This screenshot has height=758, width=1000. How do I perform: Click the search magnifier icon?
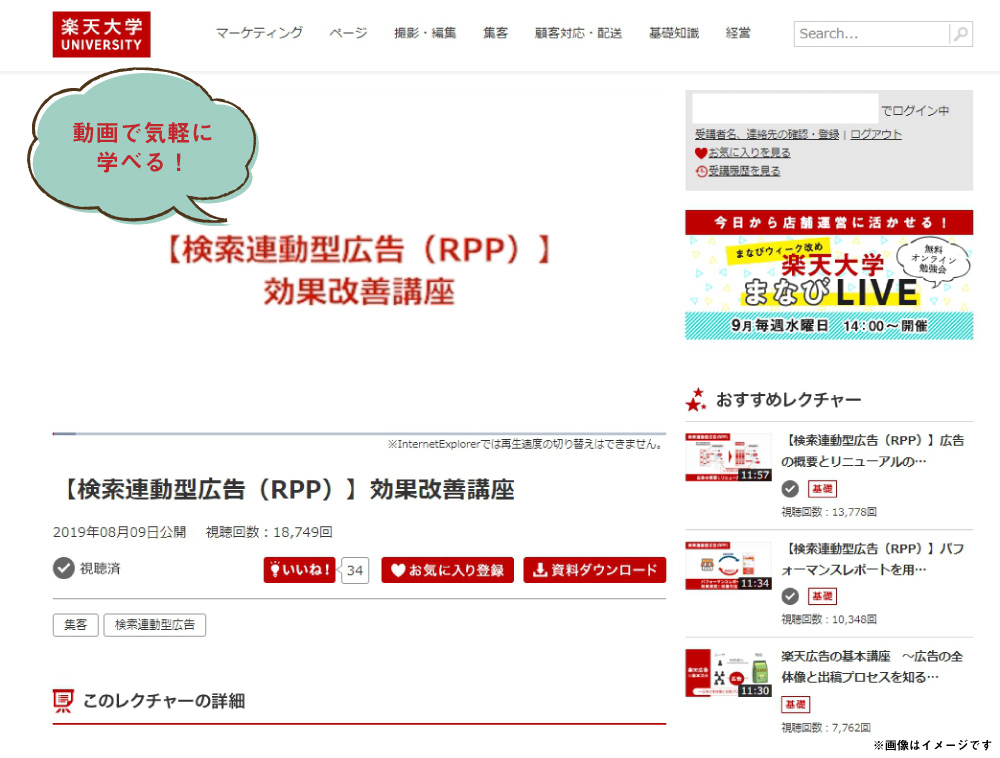961,34
